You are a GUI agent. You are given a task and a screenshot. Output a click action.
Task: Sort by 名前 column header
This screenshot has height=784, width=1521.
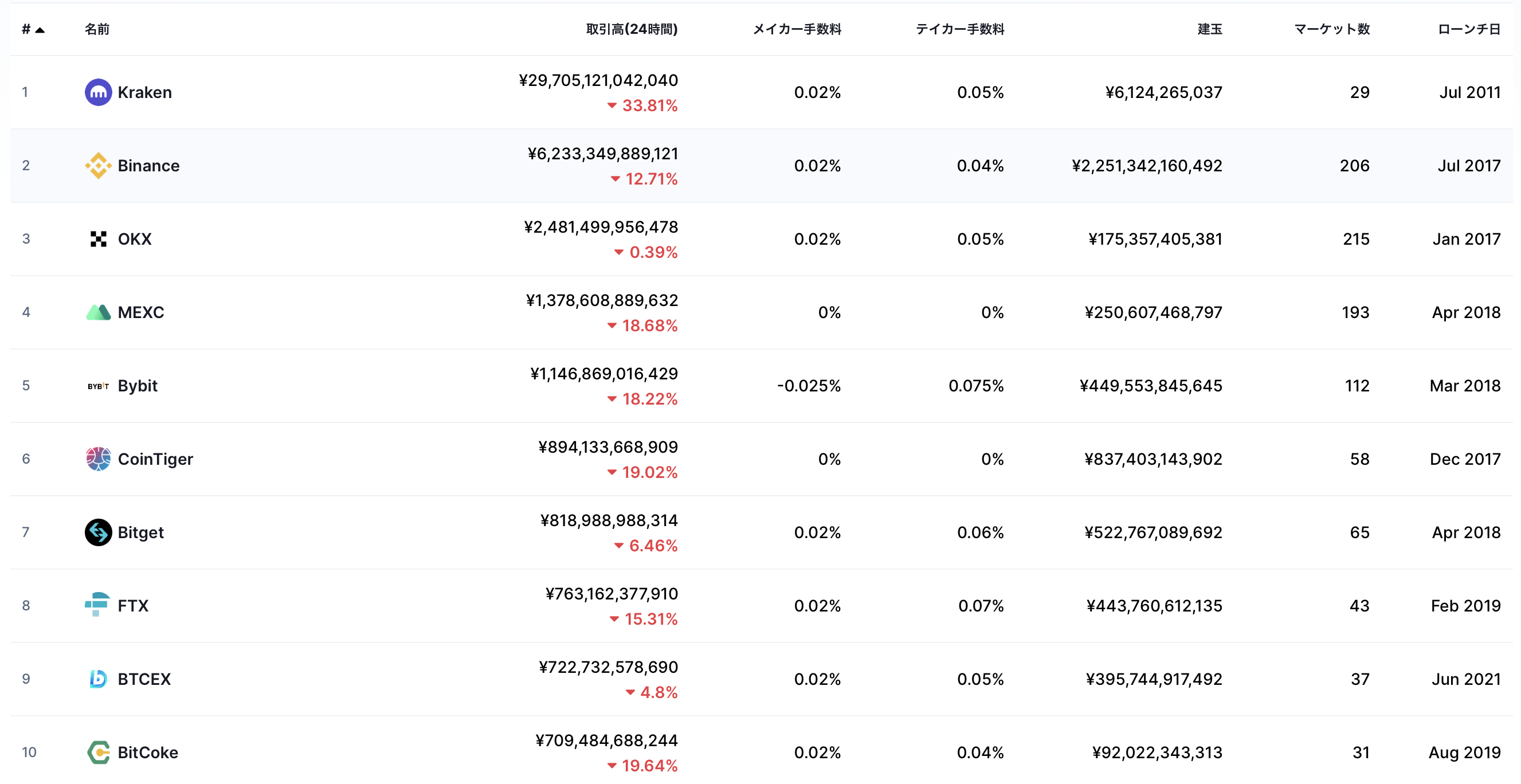click(x=97, y=29)
